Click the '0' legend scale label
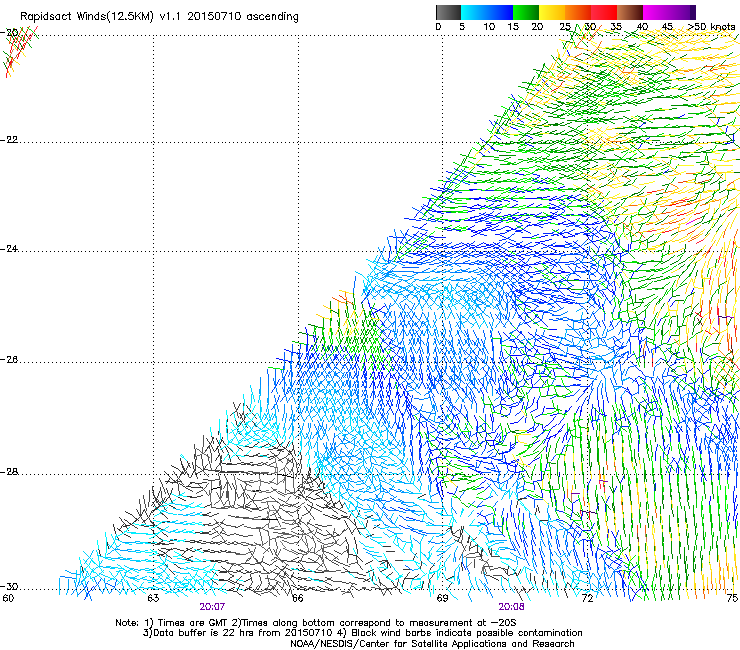This screenshot has height=650, width=740. point(438,27)
